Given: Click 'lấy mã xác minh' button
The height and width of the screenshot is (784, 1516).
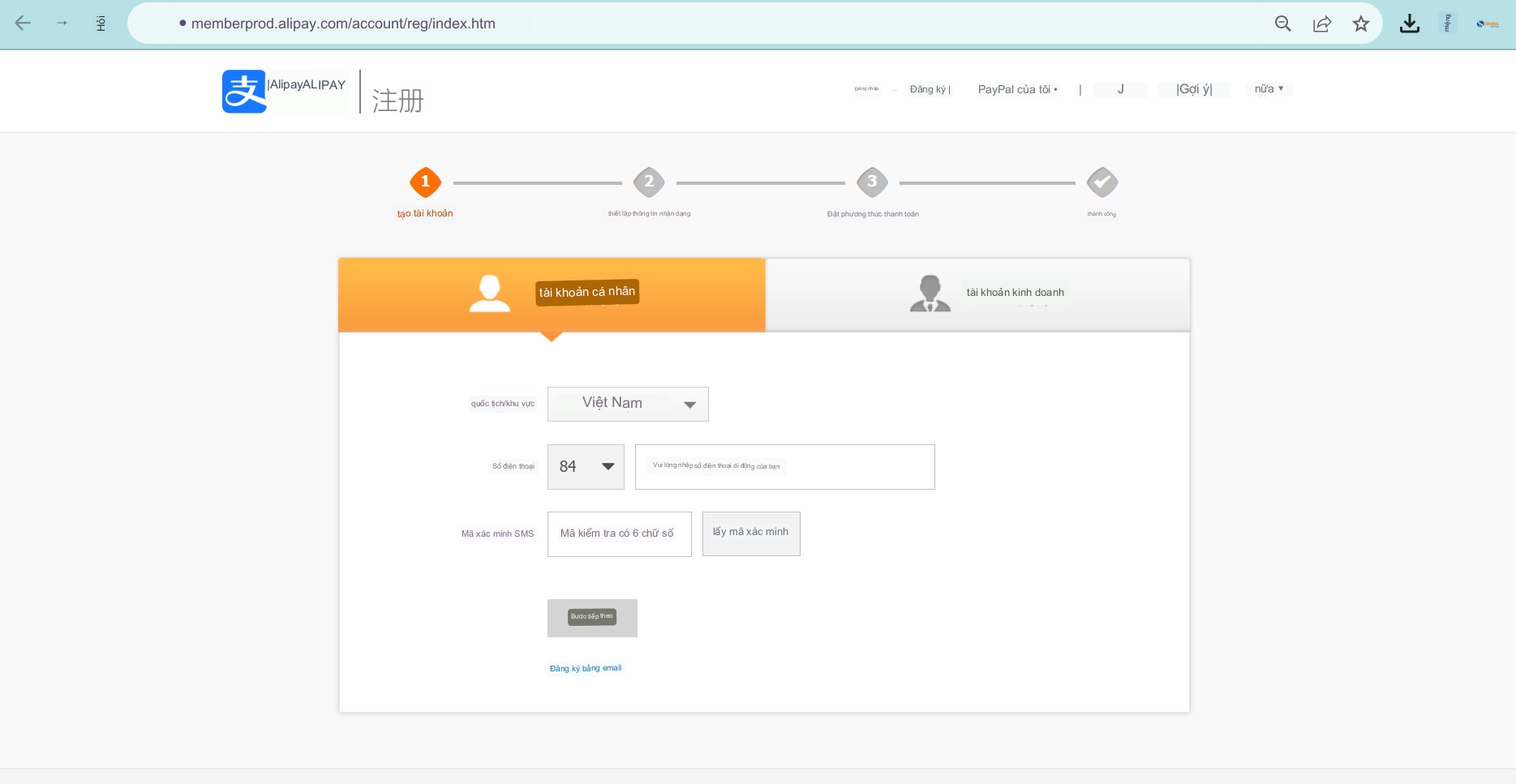Looking at the screenshot, I should tap(751, 533).
